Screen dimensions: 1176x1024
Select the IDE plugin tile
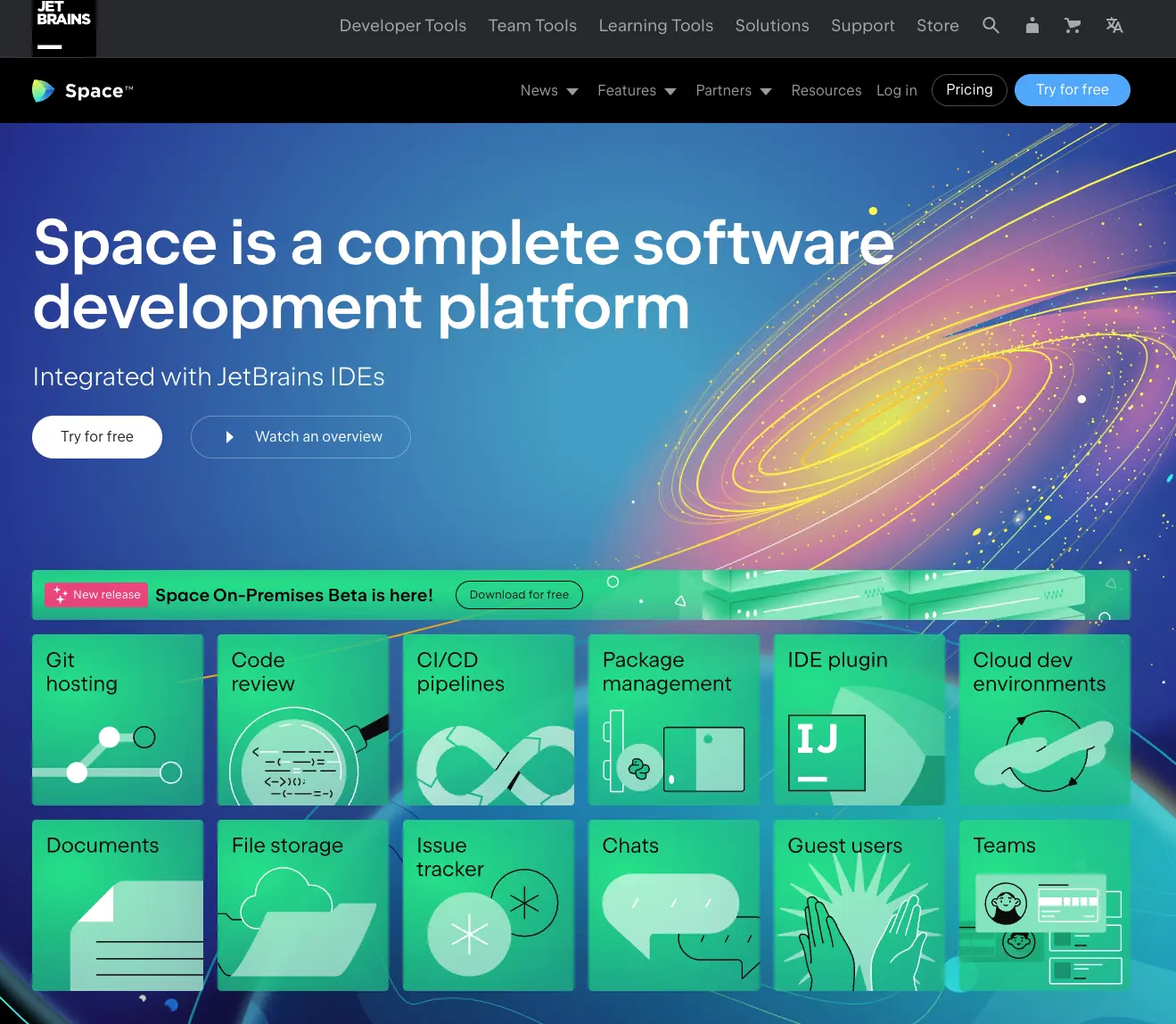point(859,720)
